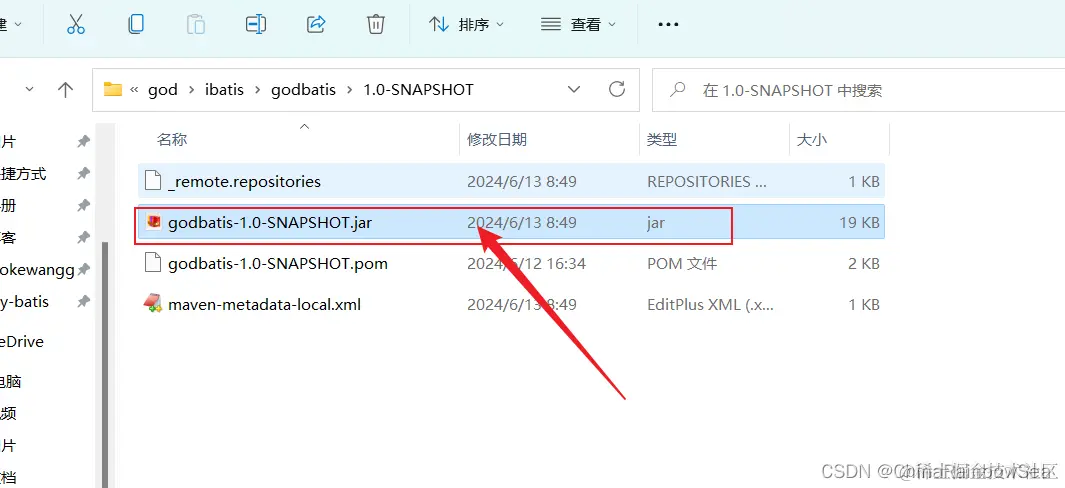
Task: Open the 排序 sort dropdown
Action: (x=467, y=24)
